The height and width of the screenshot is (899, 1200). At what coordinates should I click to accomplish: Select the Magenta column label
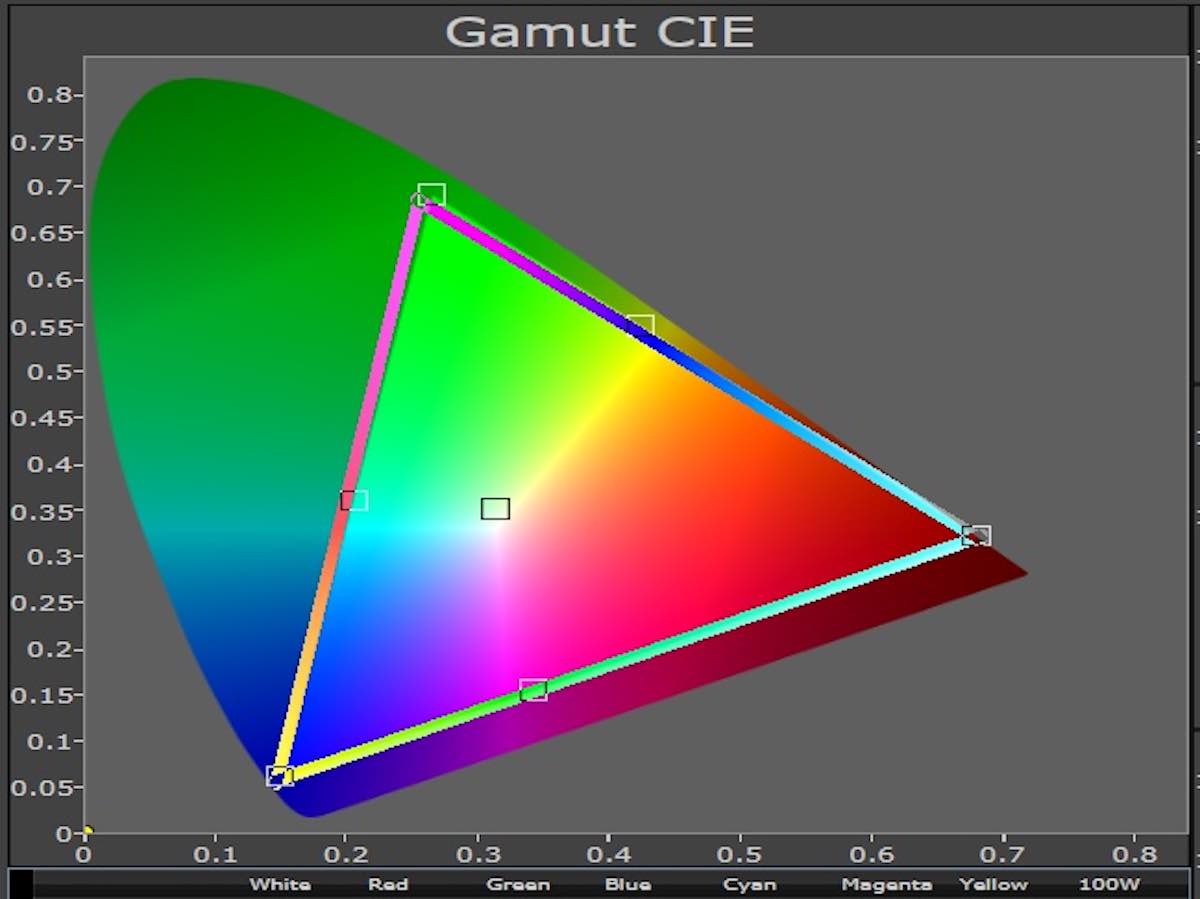point(887,885)
